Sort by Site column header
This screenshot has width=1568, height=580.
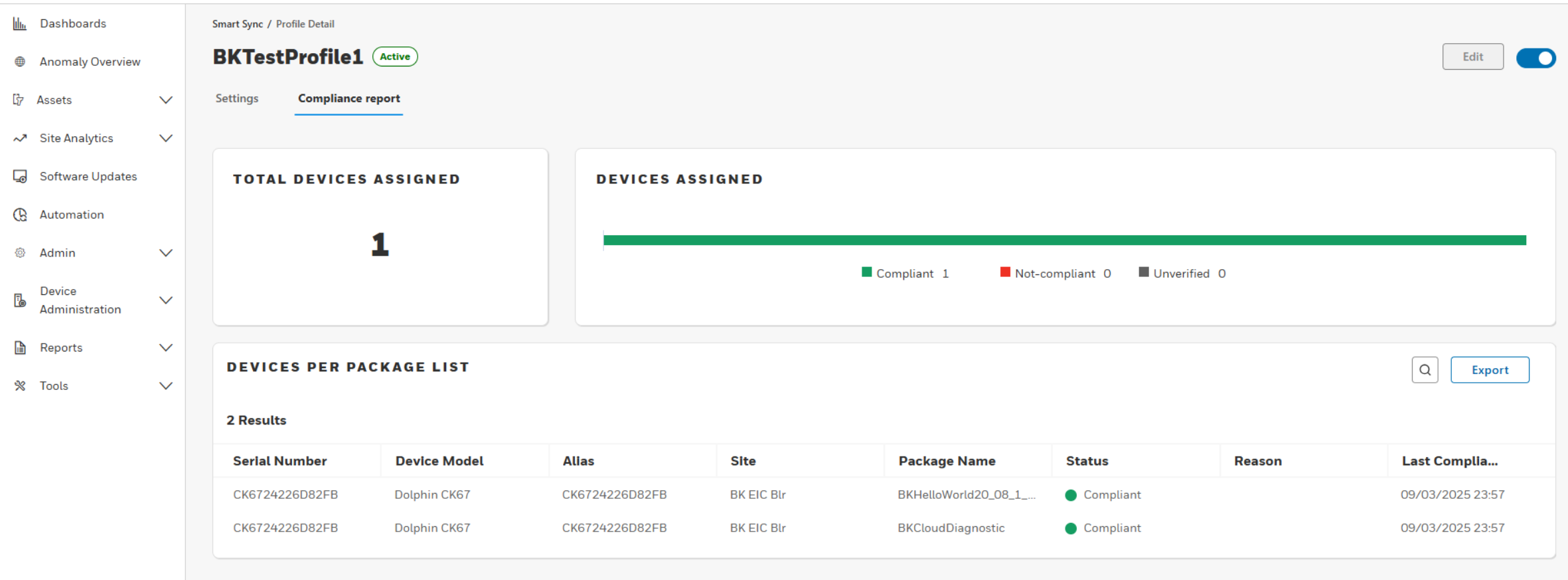coord(743,461)
